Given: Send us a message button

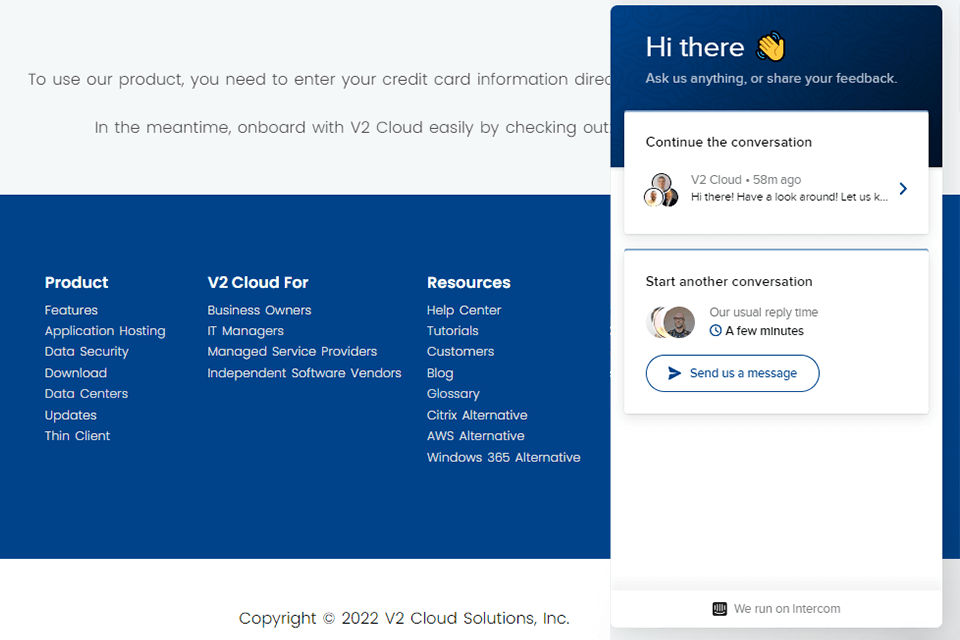Looking at the screenshot, I should coord(732,373).
